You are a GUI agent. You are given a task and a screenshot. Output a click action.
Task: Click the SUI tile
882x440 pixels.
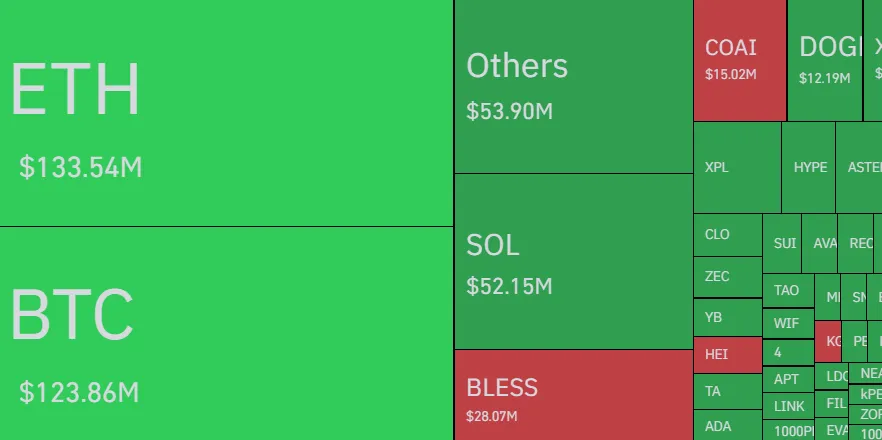[x=782, y=243]
